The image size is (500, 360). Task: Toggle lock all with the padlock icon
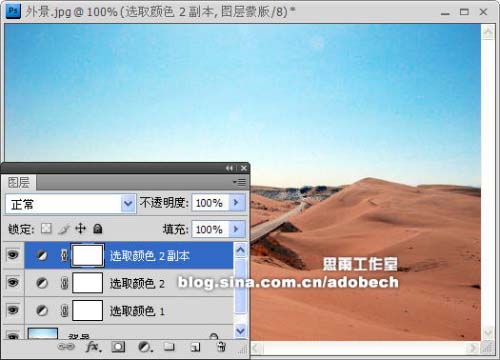(98, 229)
